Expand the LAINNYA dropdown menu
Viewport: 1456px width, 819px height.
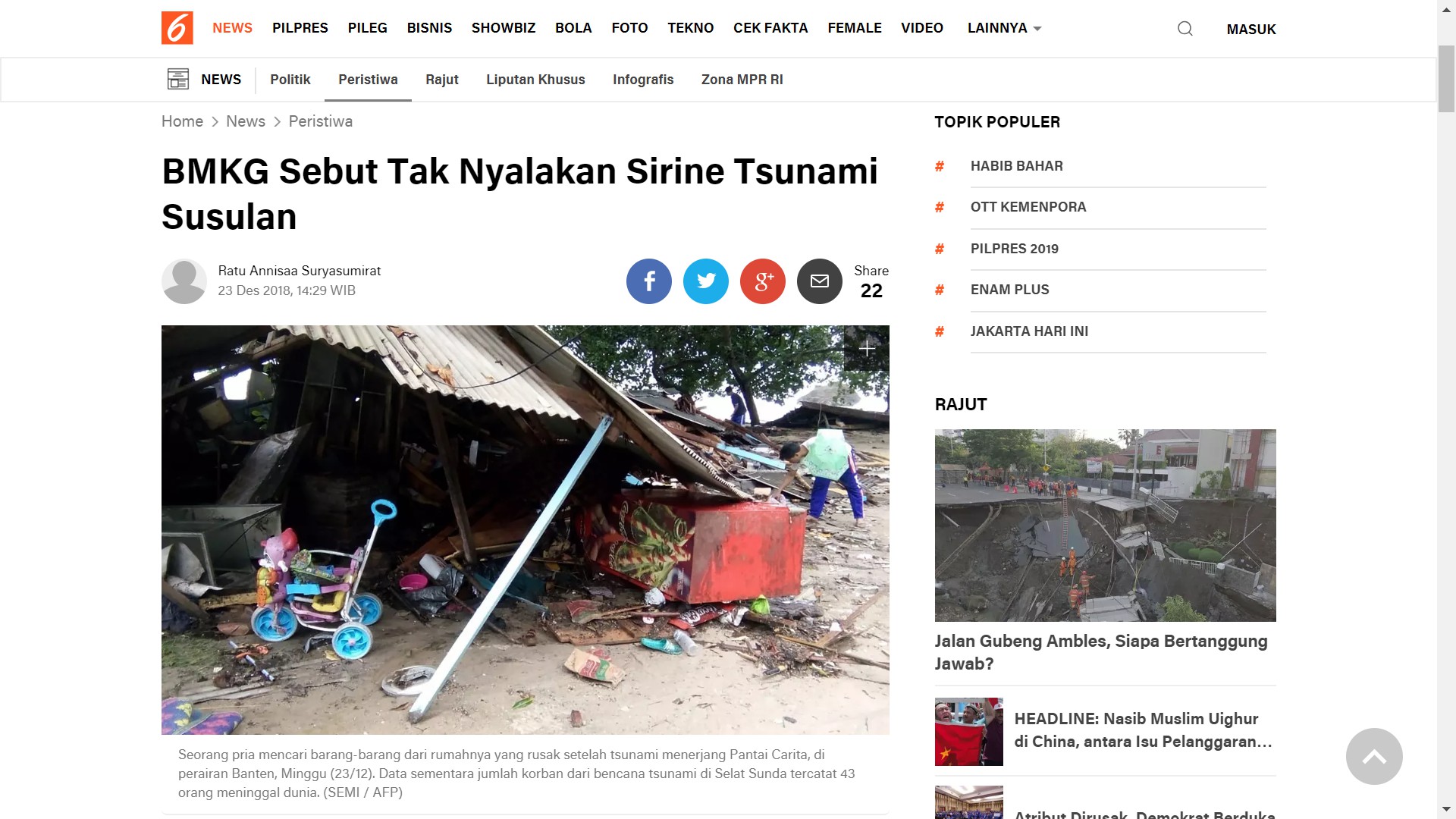[x=1004, y=28]
